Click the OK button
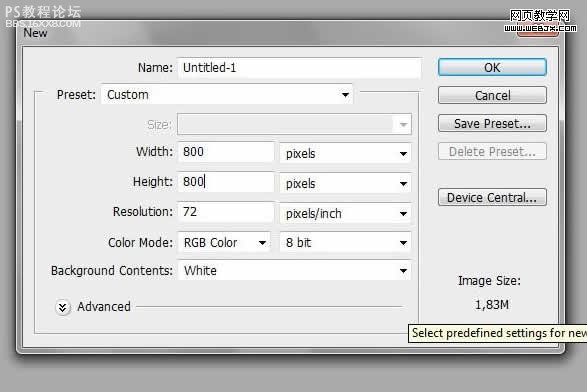Image resolution: width=587 pixels, height=392 pixels. pos(492,67)
